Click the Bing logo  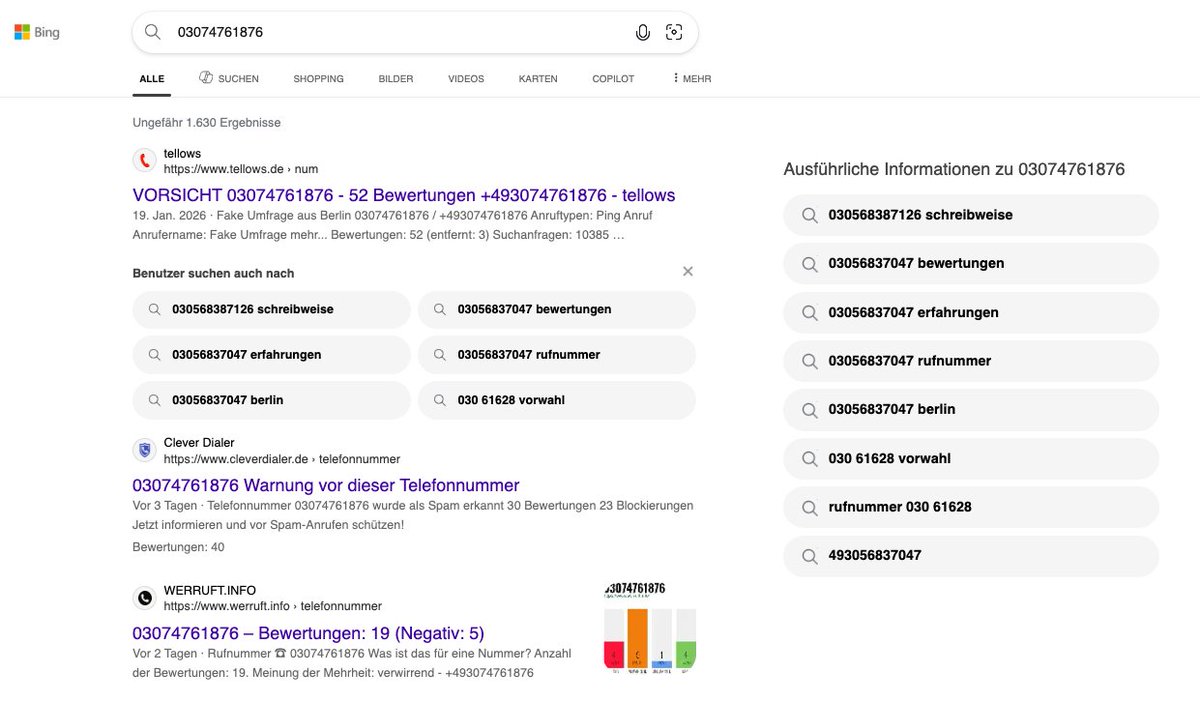37,32
